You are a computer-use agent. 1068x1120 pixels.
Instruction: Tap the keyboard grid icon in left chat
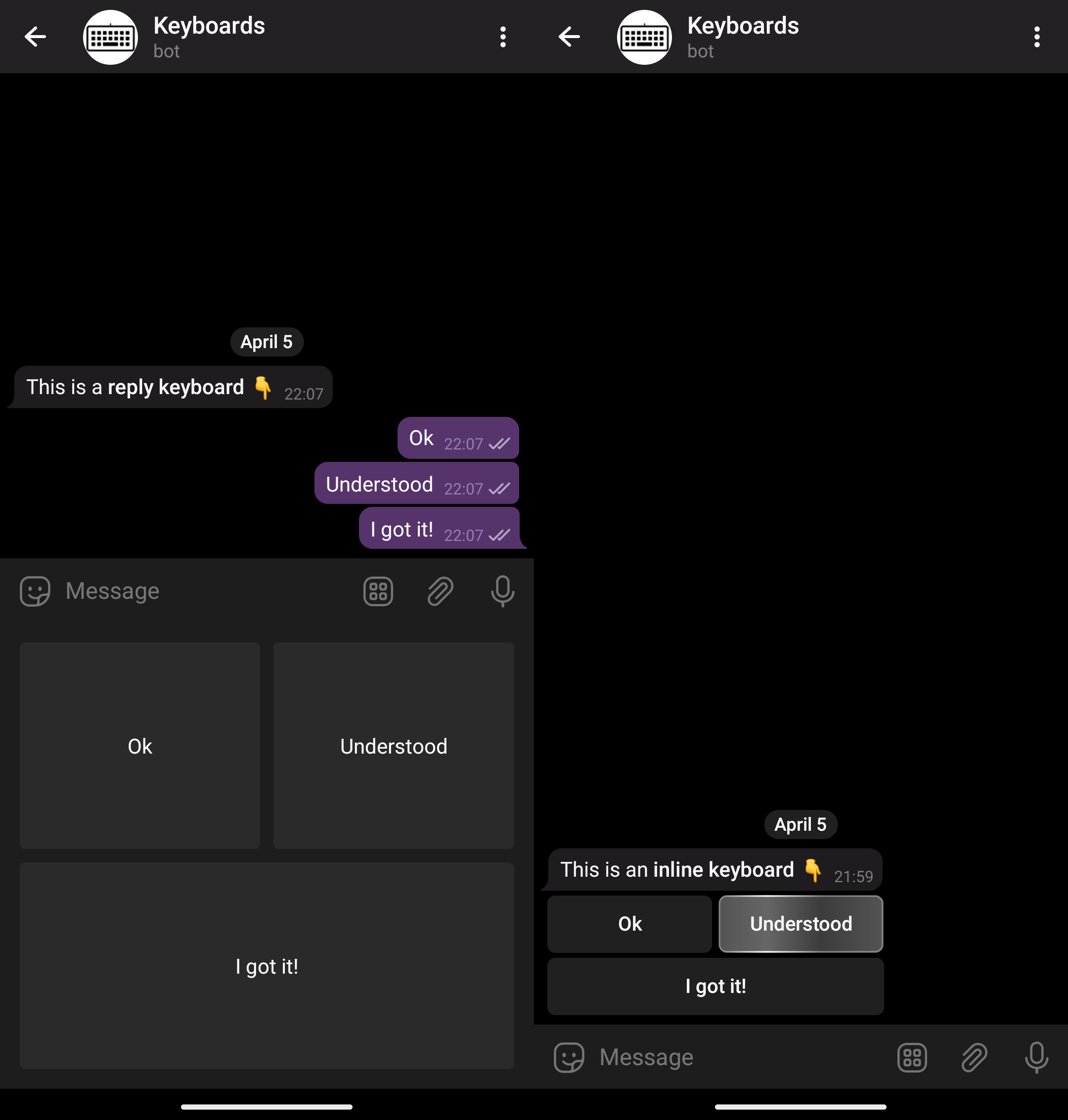point(380,591)
